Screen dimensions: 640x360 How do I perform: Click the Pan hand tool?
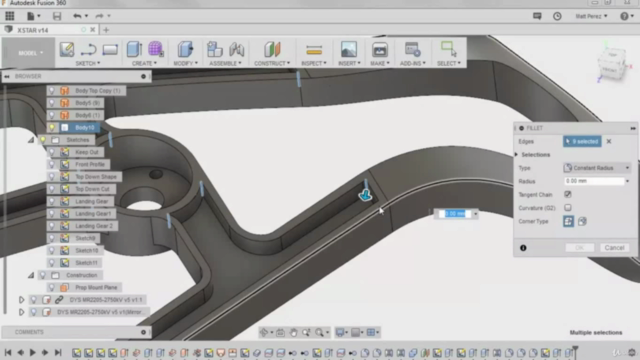pyautogui.click(x=293, y=333)
